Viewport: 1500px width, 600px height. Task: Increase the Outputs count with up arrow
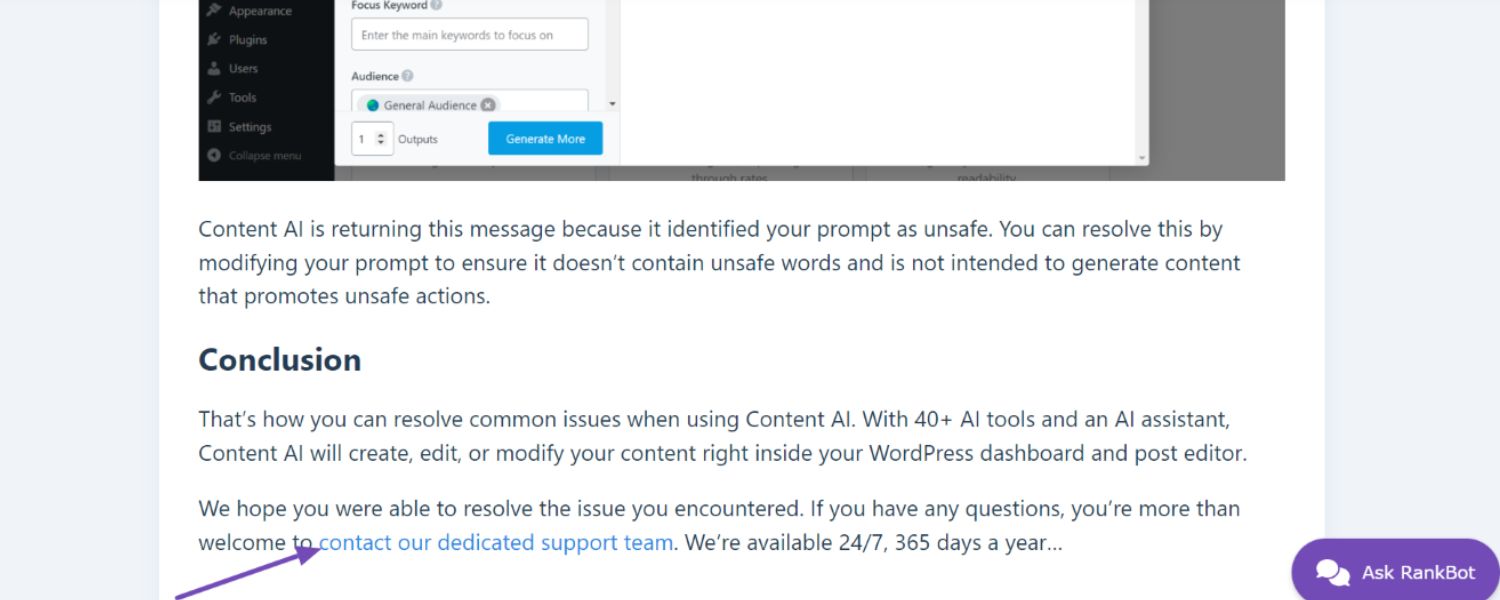[x=381, y=134]
